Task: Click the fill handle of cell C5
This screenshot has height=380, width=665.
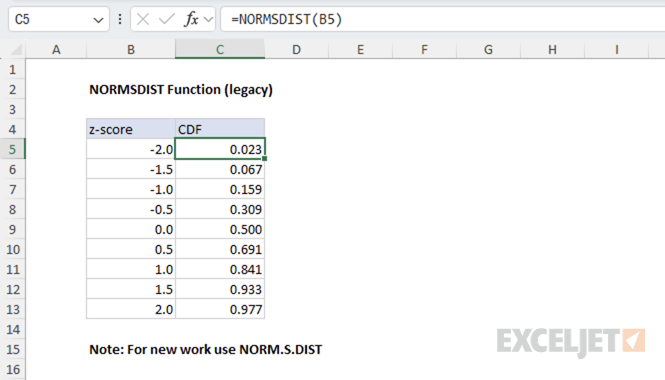Action: 265,158
